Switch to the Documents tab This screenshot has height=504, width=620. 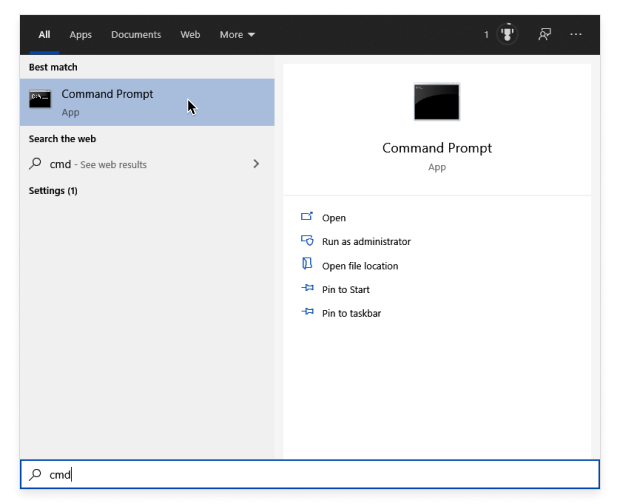tap(136, 34)
